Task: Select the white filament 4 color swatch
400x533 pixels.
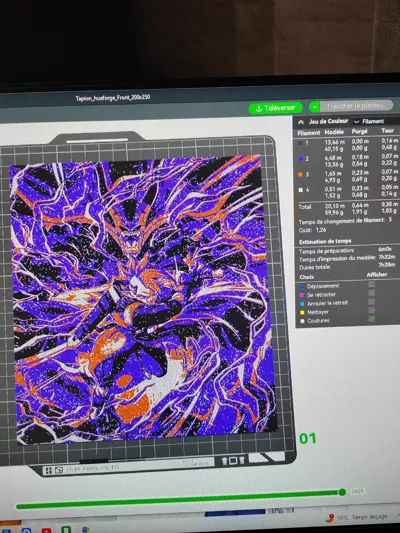Action: click(300, 190)
